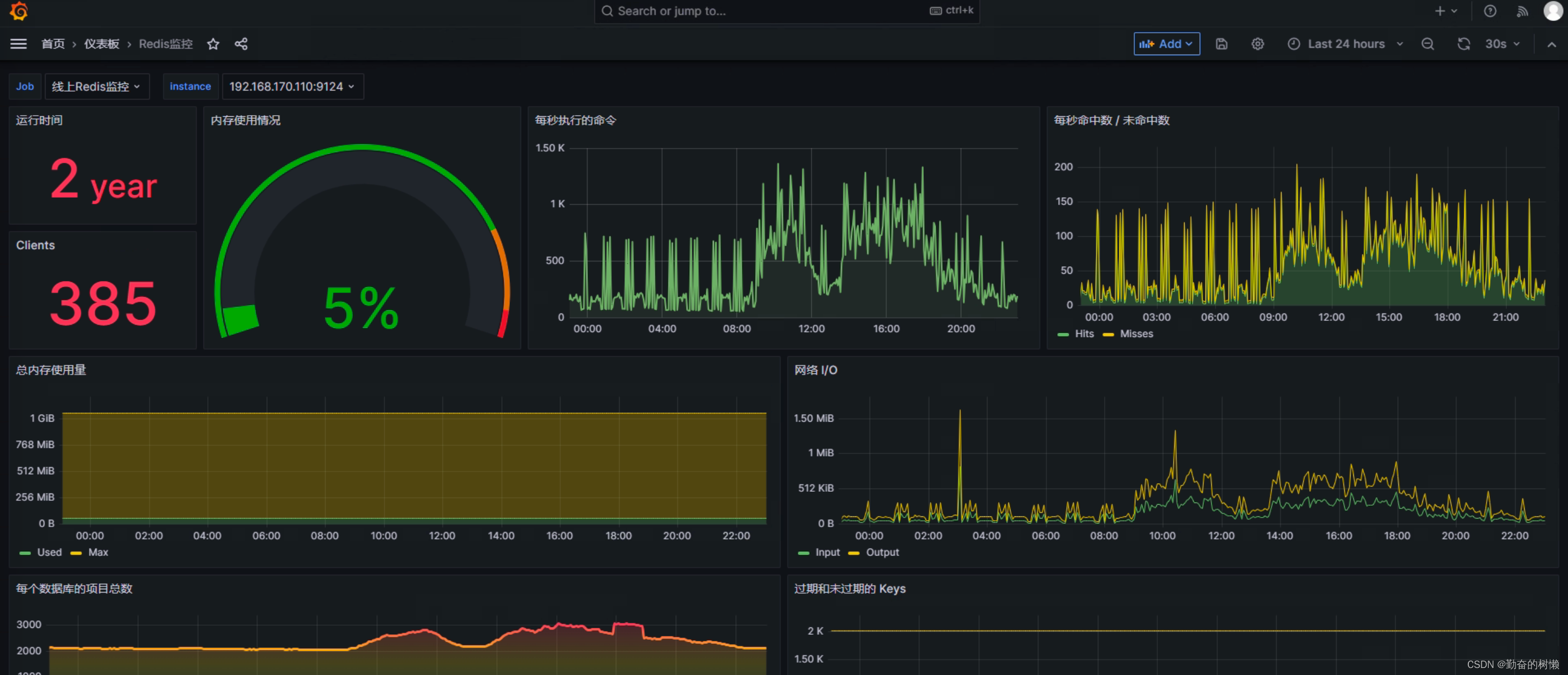
Task: Click the Clients panel title
Action: 35,245
